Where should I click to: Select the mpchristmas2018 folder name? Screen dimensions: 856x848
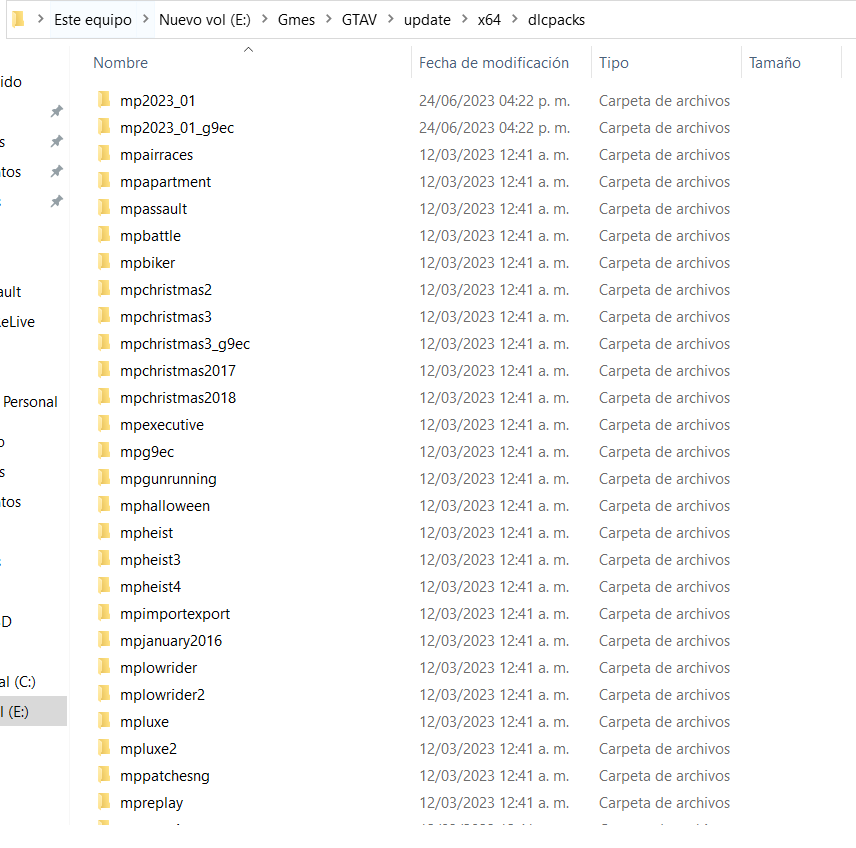[x=178, y=398]
